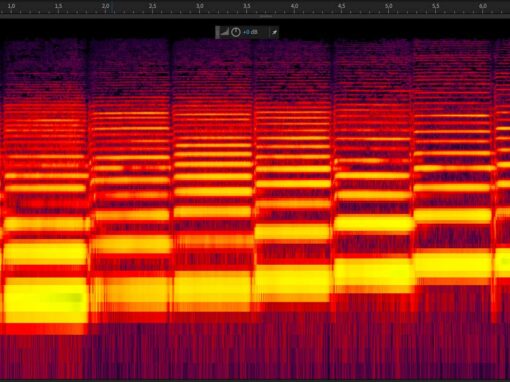Set playhead at the 5.0 ruler mark

(388, 6)
